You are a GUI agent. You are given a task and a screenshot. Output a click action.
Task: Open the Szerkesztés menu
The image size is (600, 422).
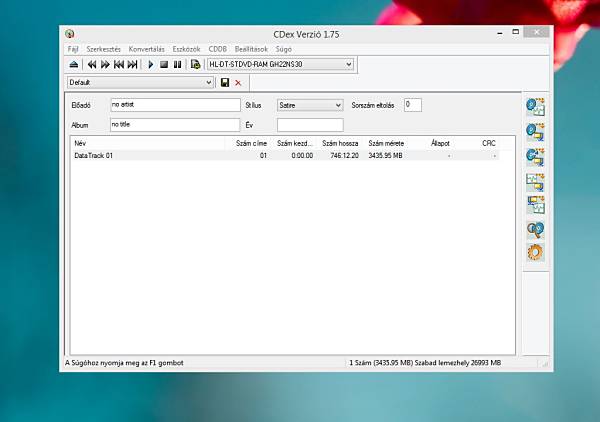pos(103,49)
